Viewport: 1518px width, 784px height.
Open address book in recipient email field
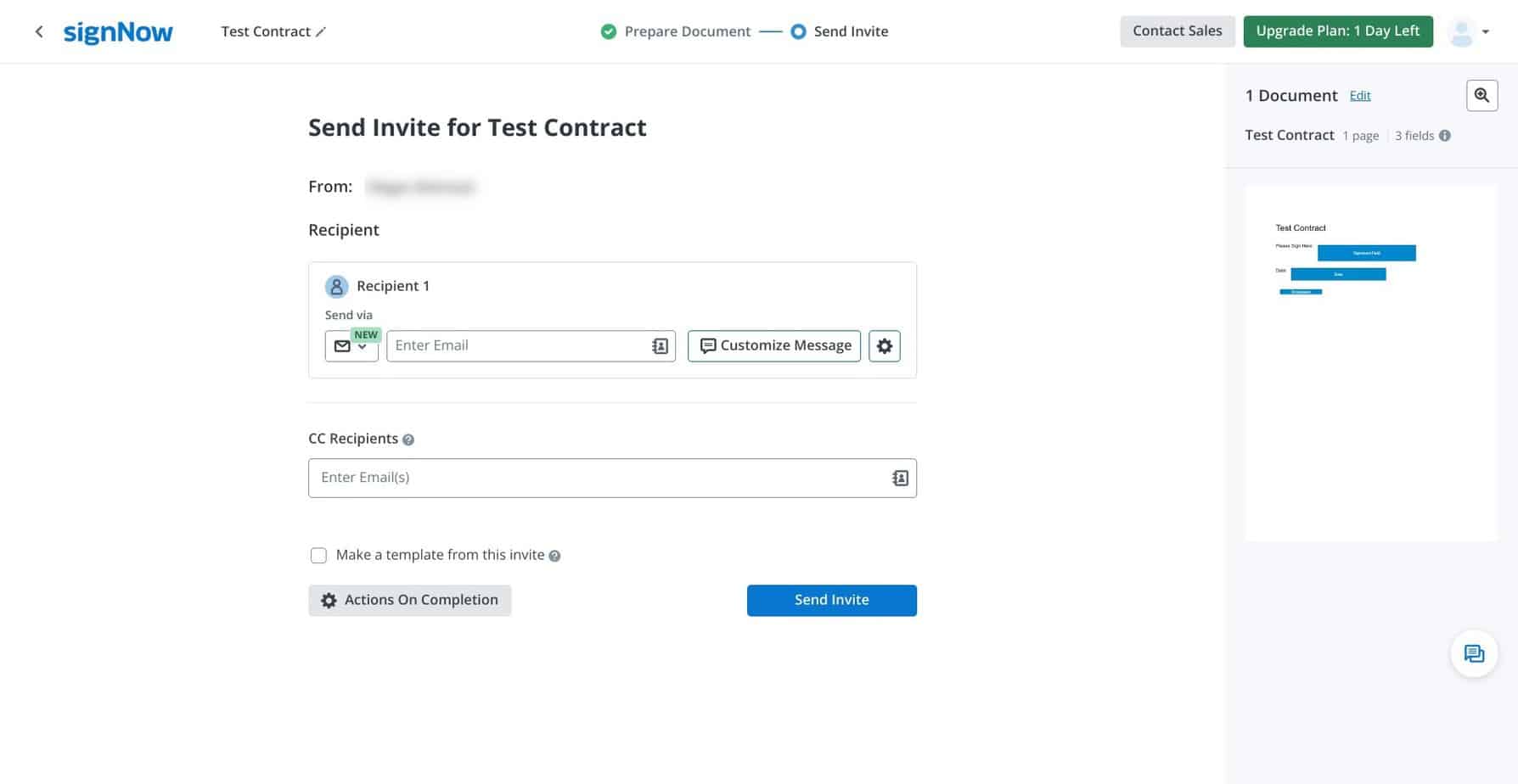coord(660,346)
